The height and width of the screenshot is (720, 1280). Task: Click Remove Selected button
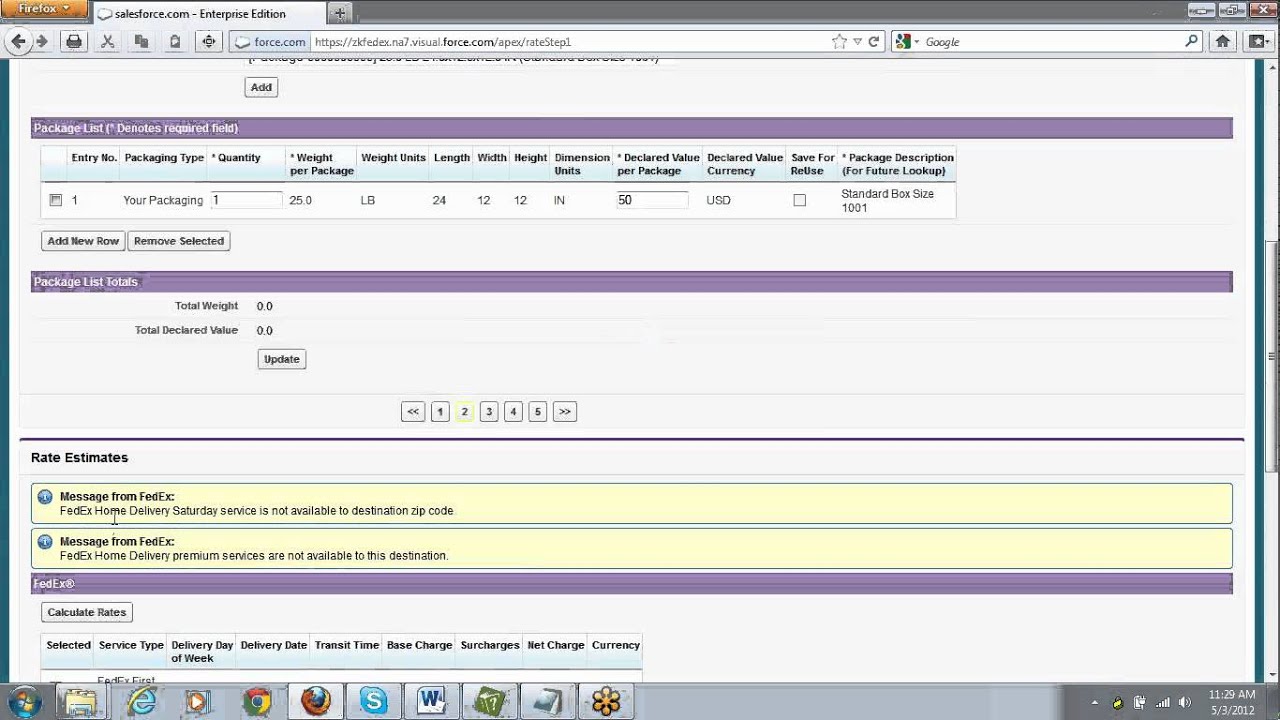click(x=179, y=241)
